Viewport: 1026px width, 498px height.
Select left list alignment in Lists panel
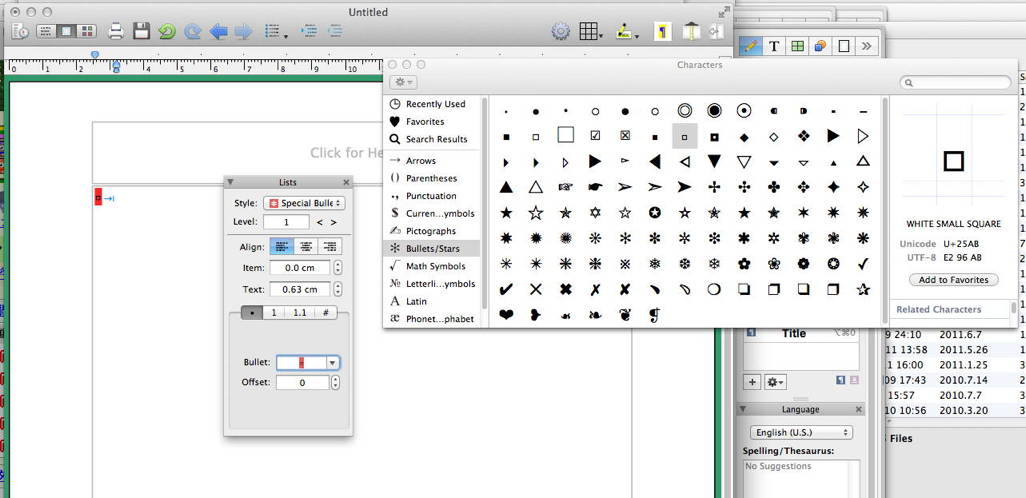pos(283,246)
